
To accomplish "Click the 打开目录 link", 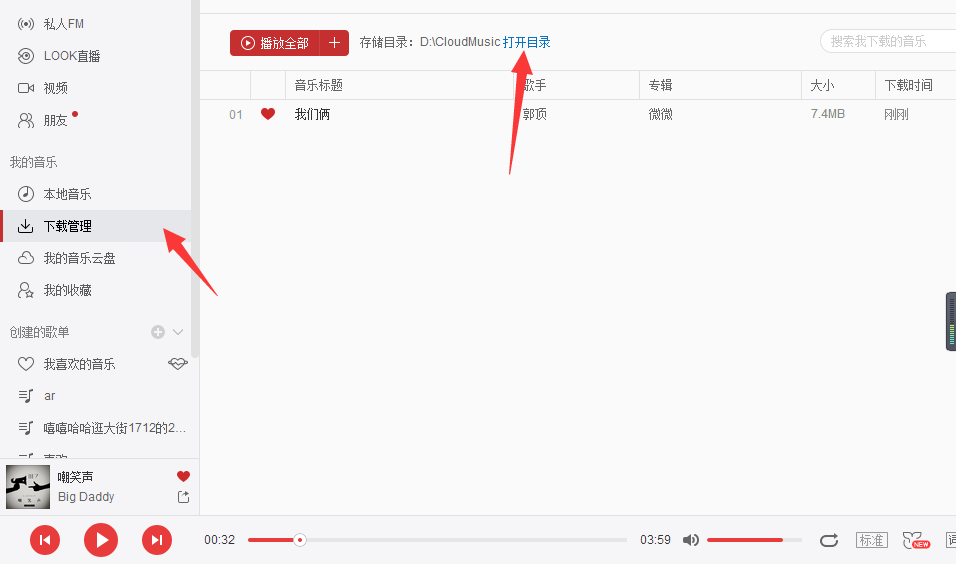I will (x=527, y=42).
